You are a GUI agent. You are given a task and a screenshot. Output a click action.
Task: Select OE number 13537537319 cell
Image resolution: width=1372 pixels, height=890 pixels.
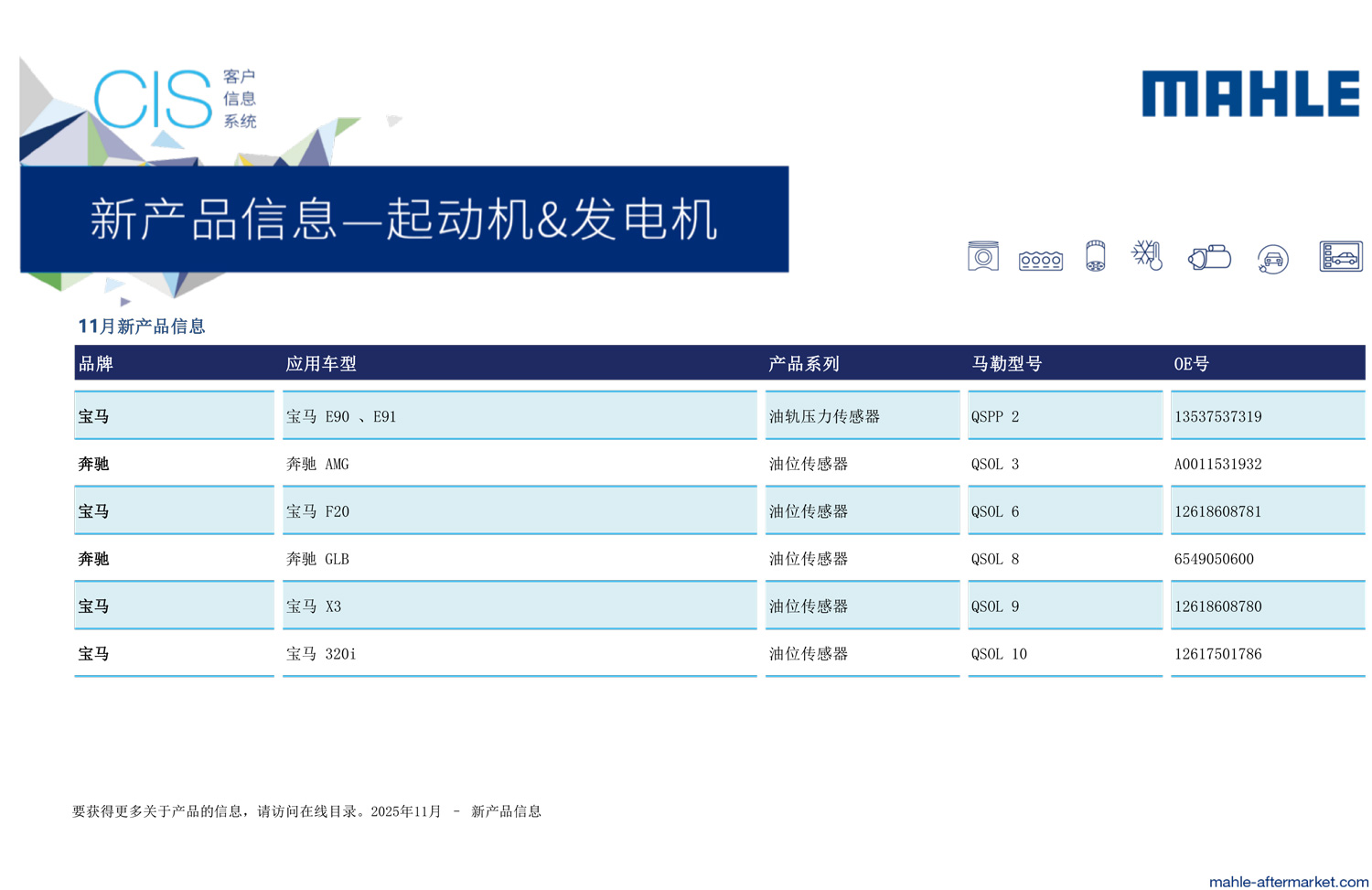click(1217, 416)
